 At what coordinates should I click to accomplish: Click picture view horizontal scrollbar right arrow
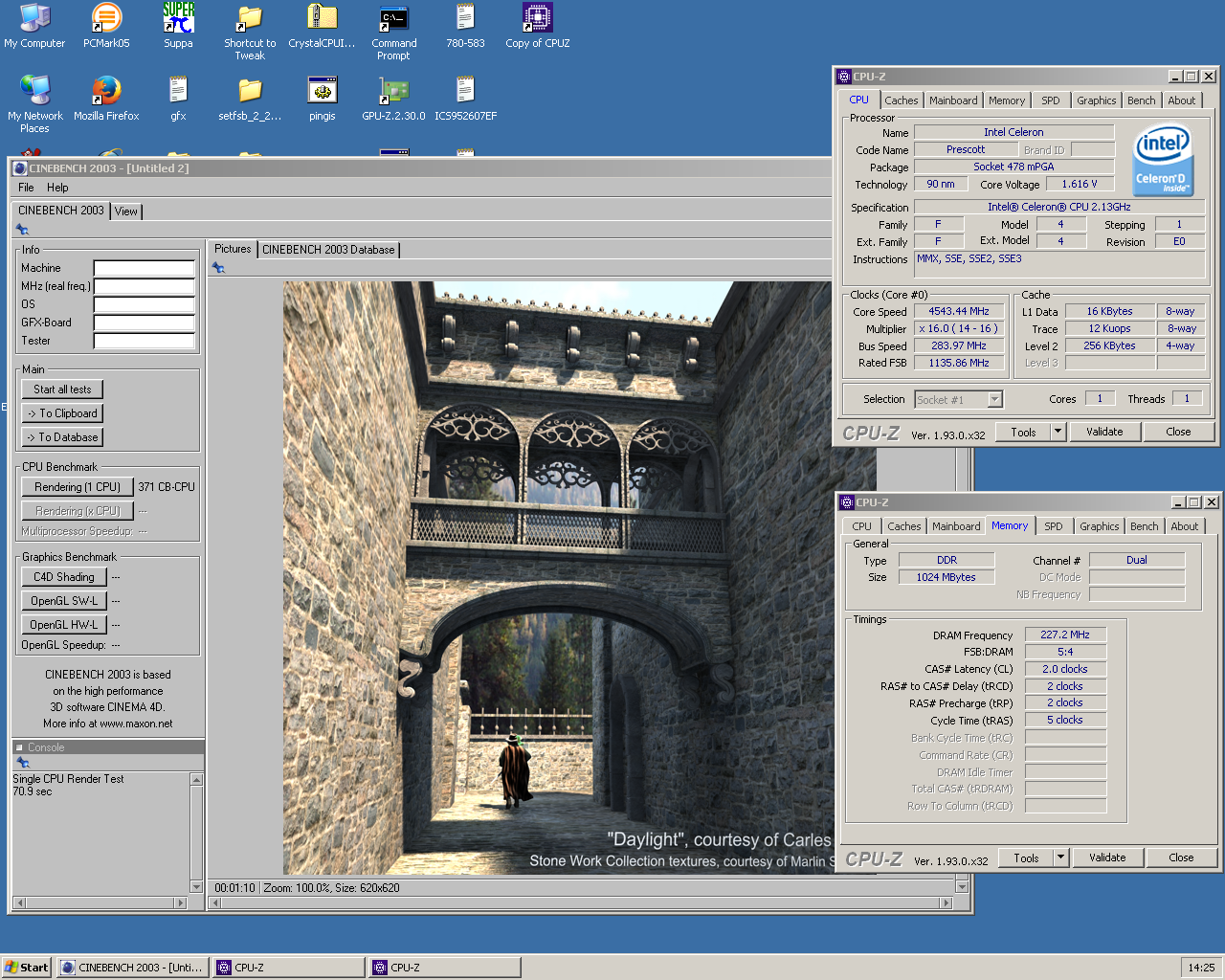[947, 902]
